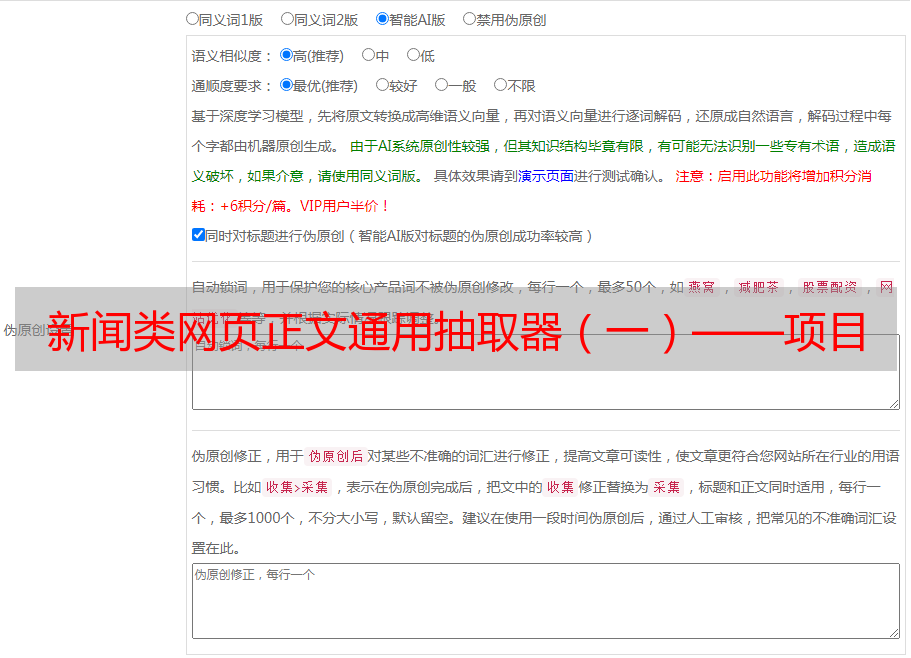Set 语义相似度 to 高(推荐)

pos(286,55)
